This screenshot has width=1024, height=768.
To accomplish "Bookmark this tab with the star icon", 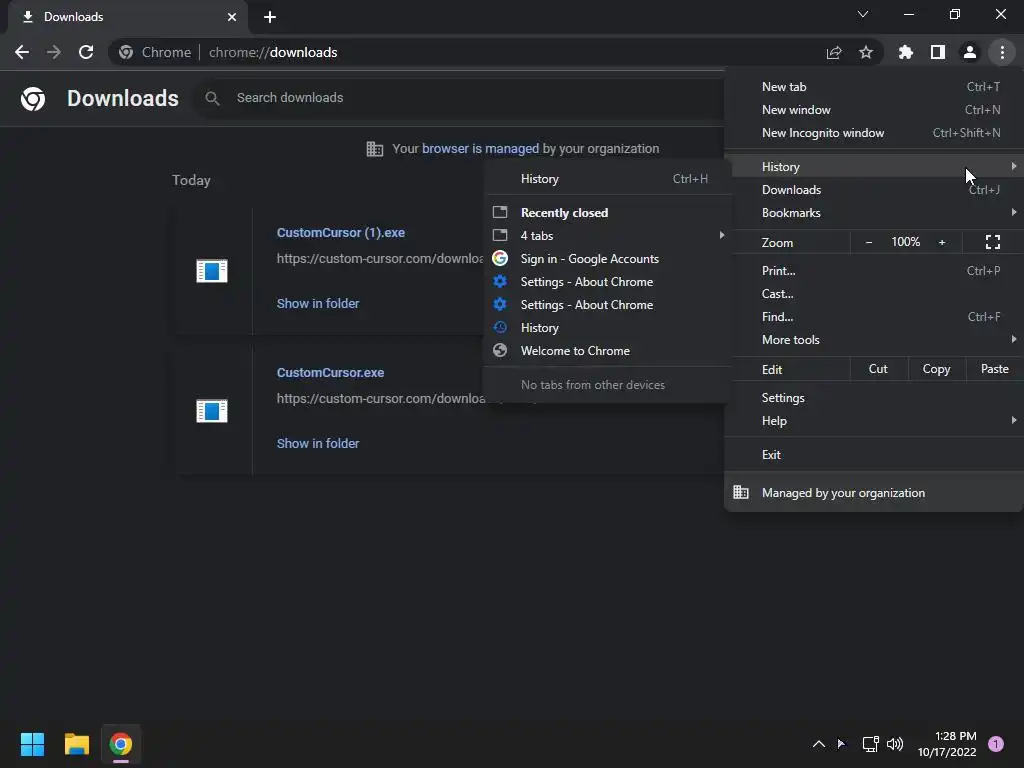I will [866, 52].
